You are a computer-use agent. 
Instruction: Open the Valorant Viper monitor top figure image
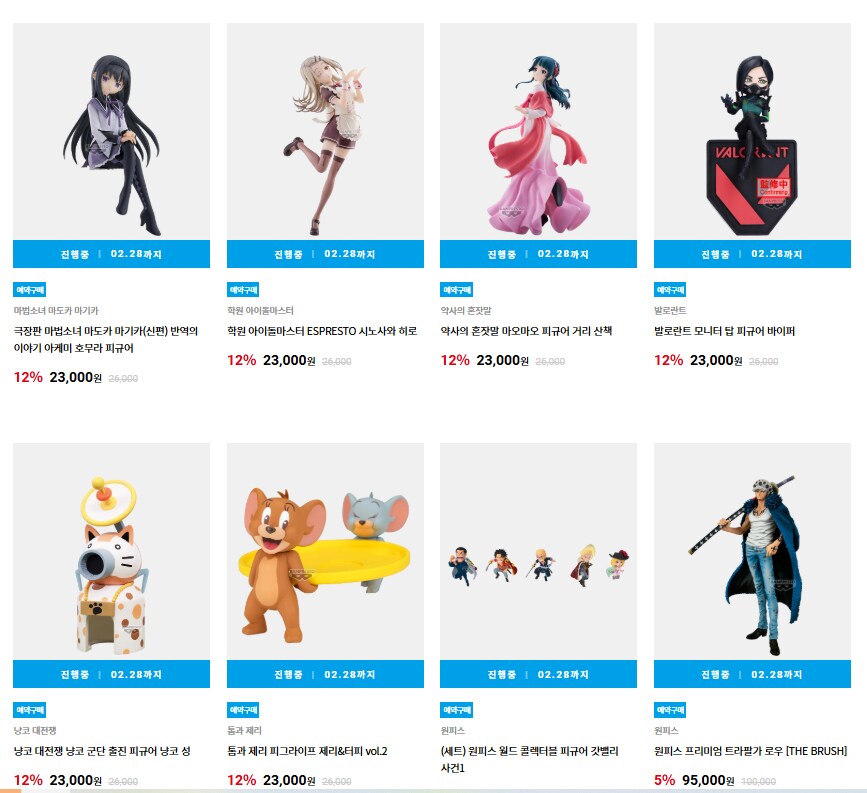(752, 132)
